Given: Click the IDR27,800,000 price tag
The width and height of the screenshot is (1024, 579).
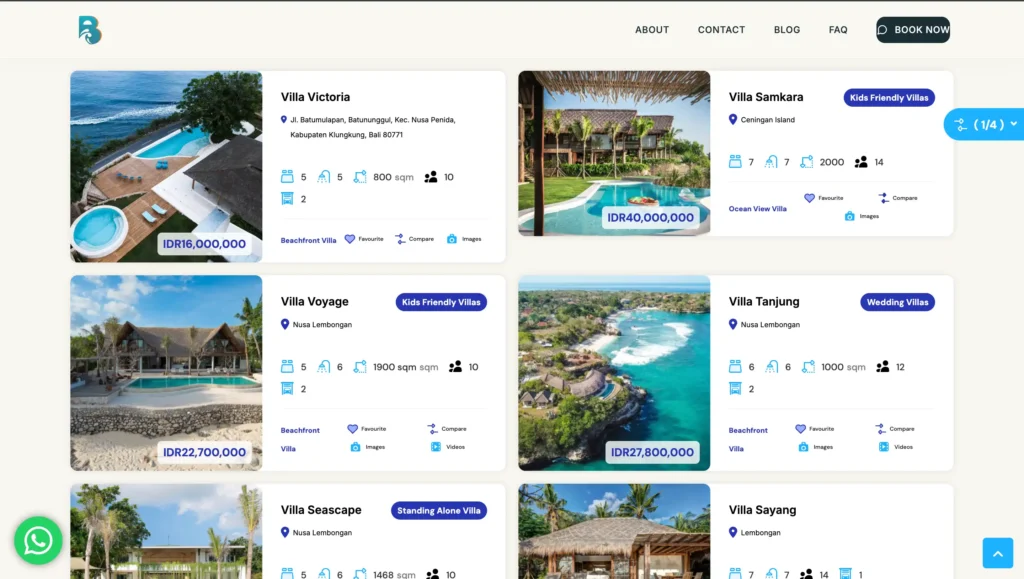Looking at the screenshot, I should [652, 452].
